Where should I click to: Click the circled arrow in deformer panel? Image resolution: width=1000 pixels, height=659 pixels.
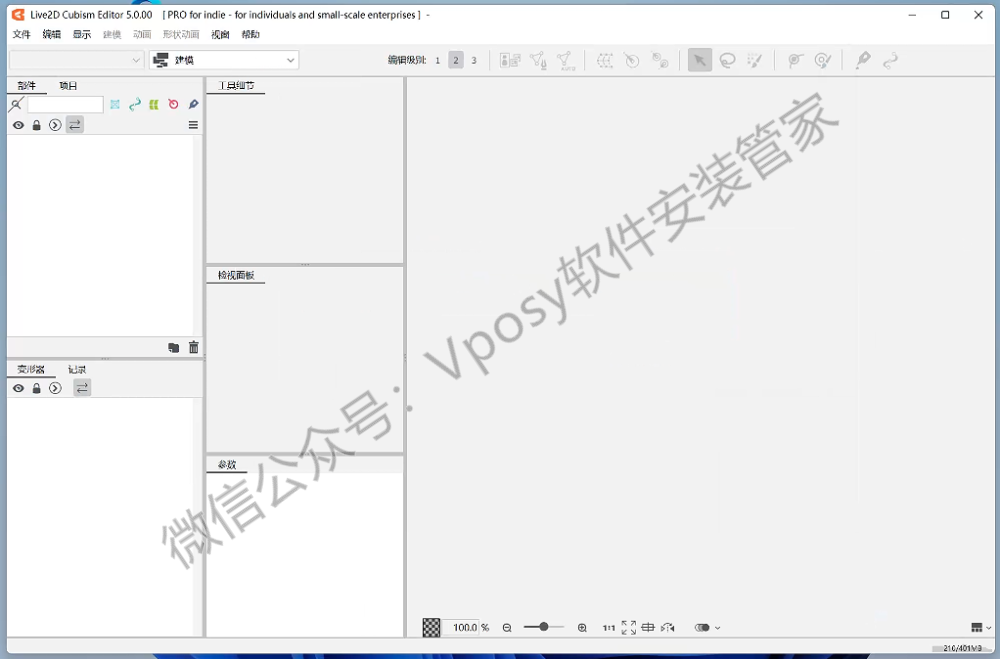[x=55, y=388]
